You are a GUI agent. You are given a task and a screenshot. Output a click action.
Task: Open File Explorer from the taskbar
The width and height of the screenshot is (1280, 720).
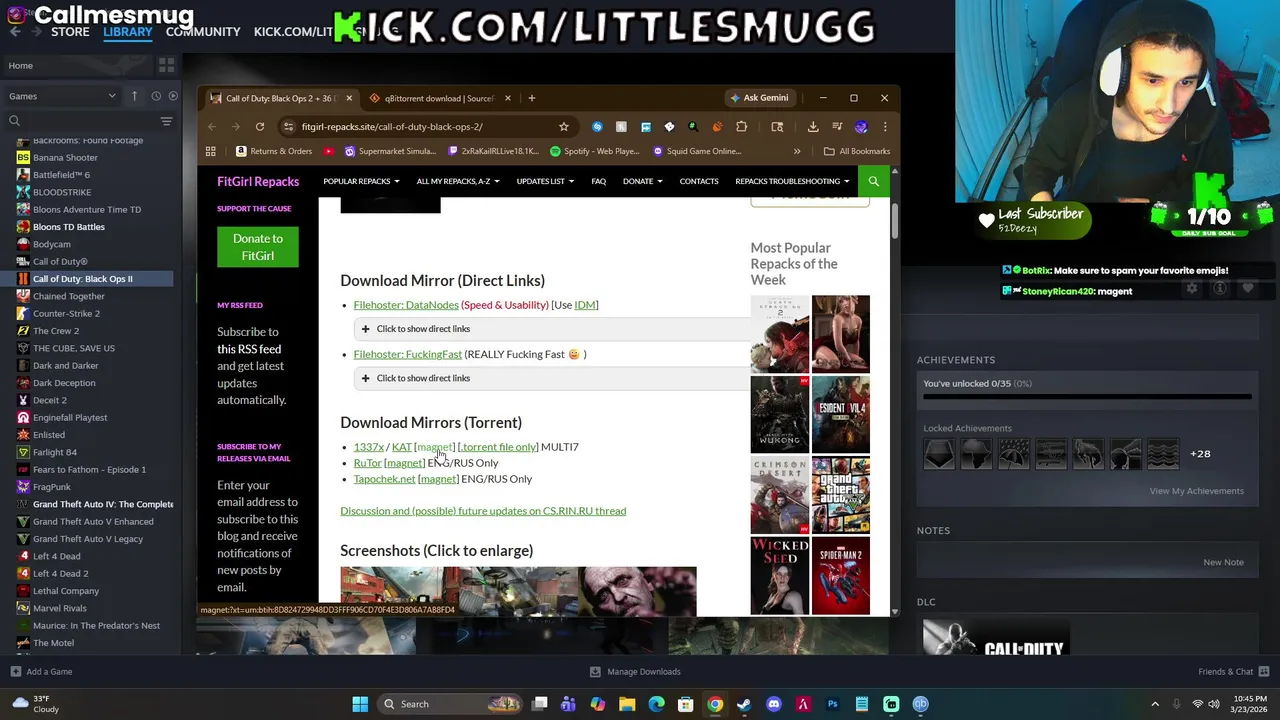pyautogui.click(x=627, y=704)
